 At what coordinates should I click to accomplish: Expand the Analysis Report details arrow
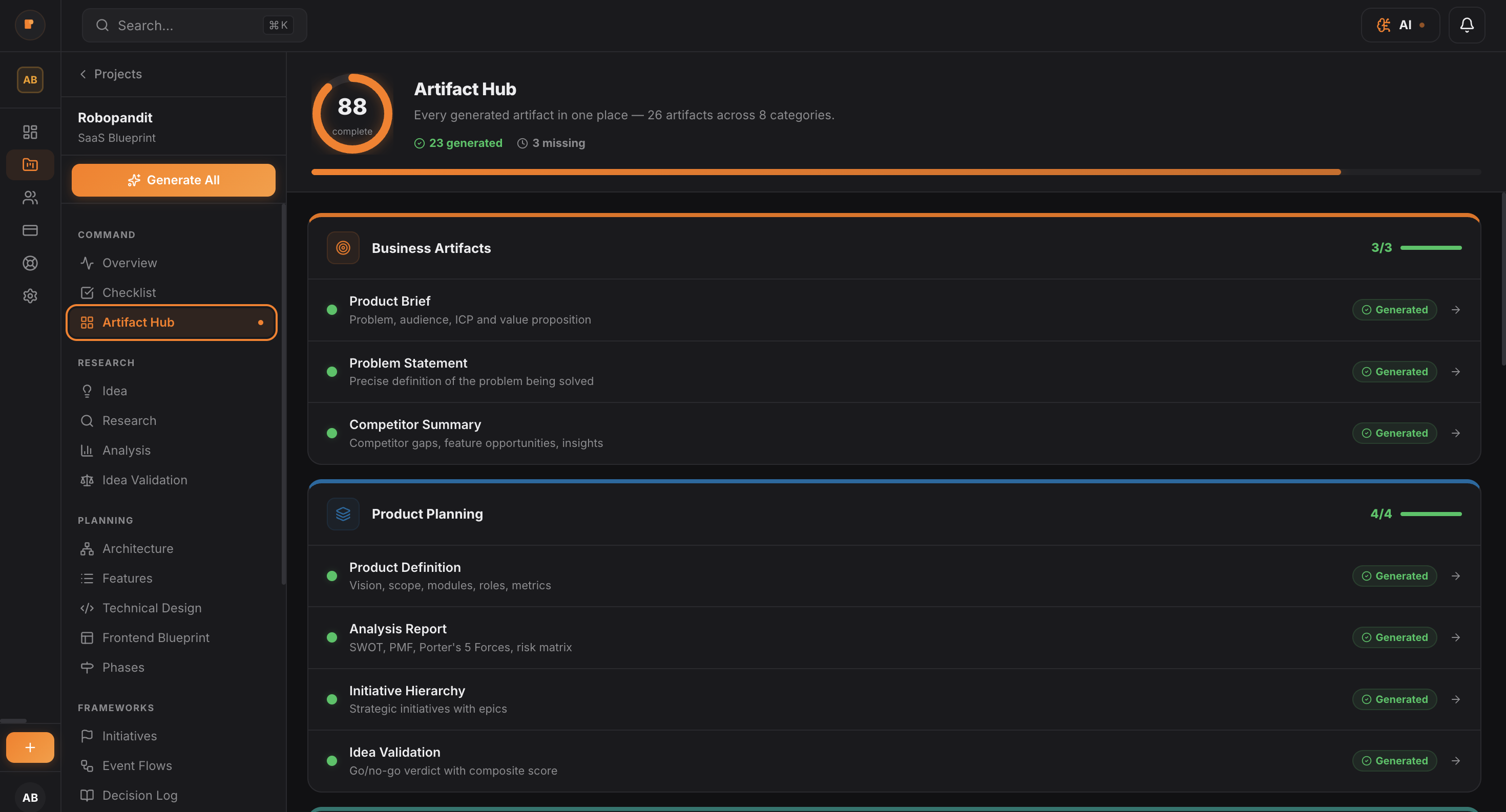[1456, 637]
